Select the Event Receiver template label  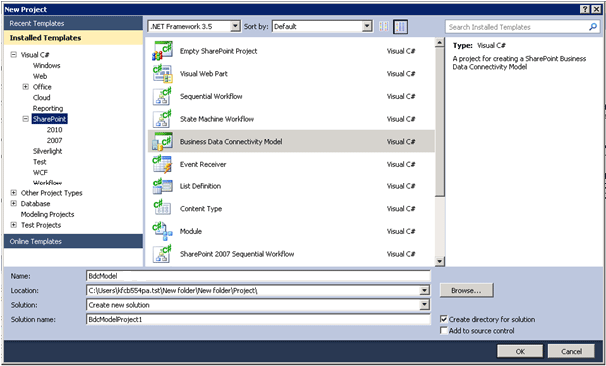(x=203, y=164)
